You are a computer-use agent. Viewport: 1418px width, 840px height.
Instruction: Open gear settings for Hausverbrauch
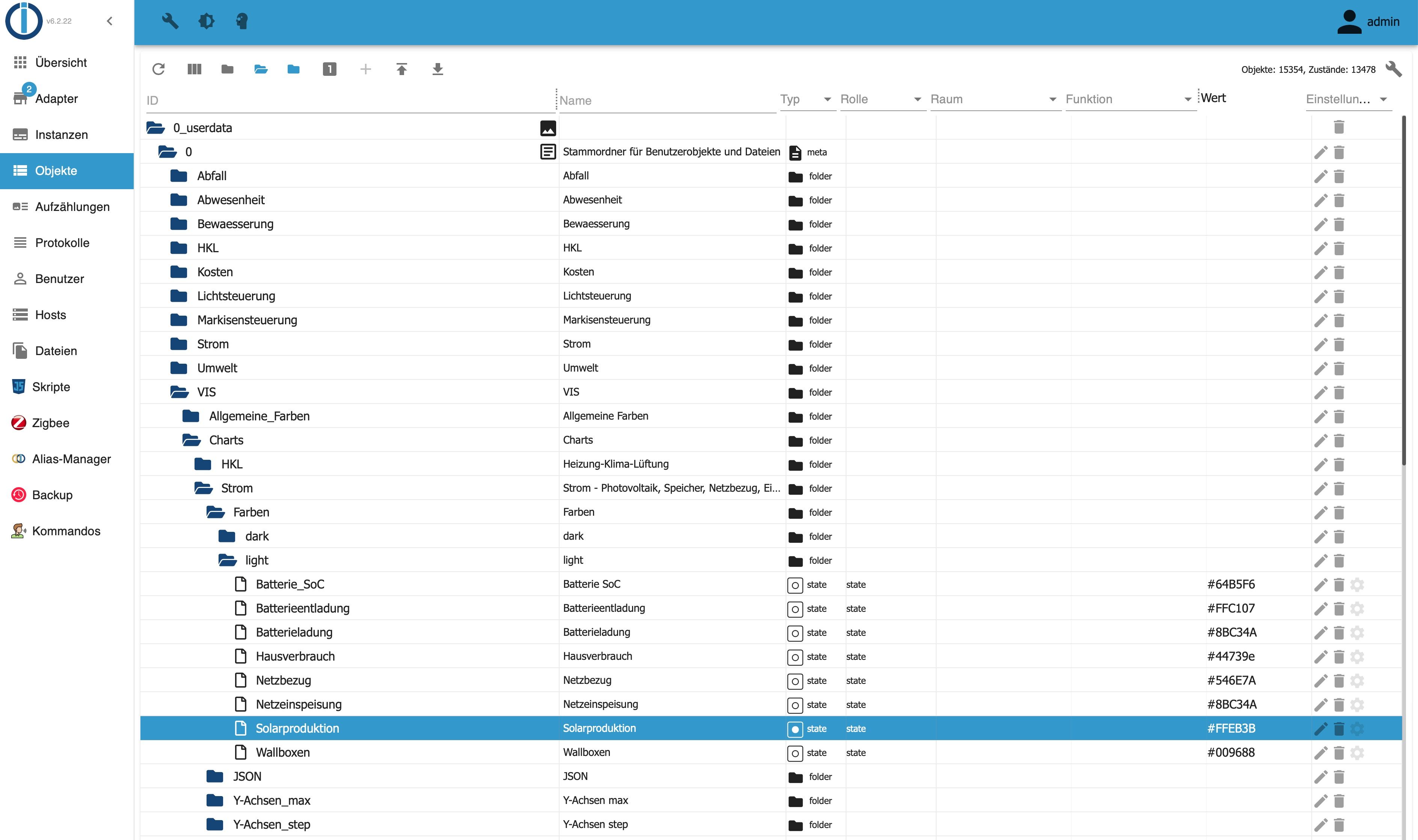click(1358, 656)
